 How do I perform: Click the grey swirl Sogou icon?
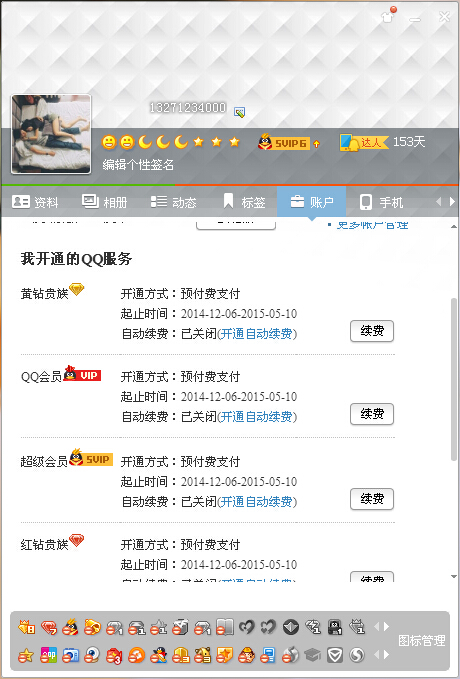coord(357,655)
